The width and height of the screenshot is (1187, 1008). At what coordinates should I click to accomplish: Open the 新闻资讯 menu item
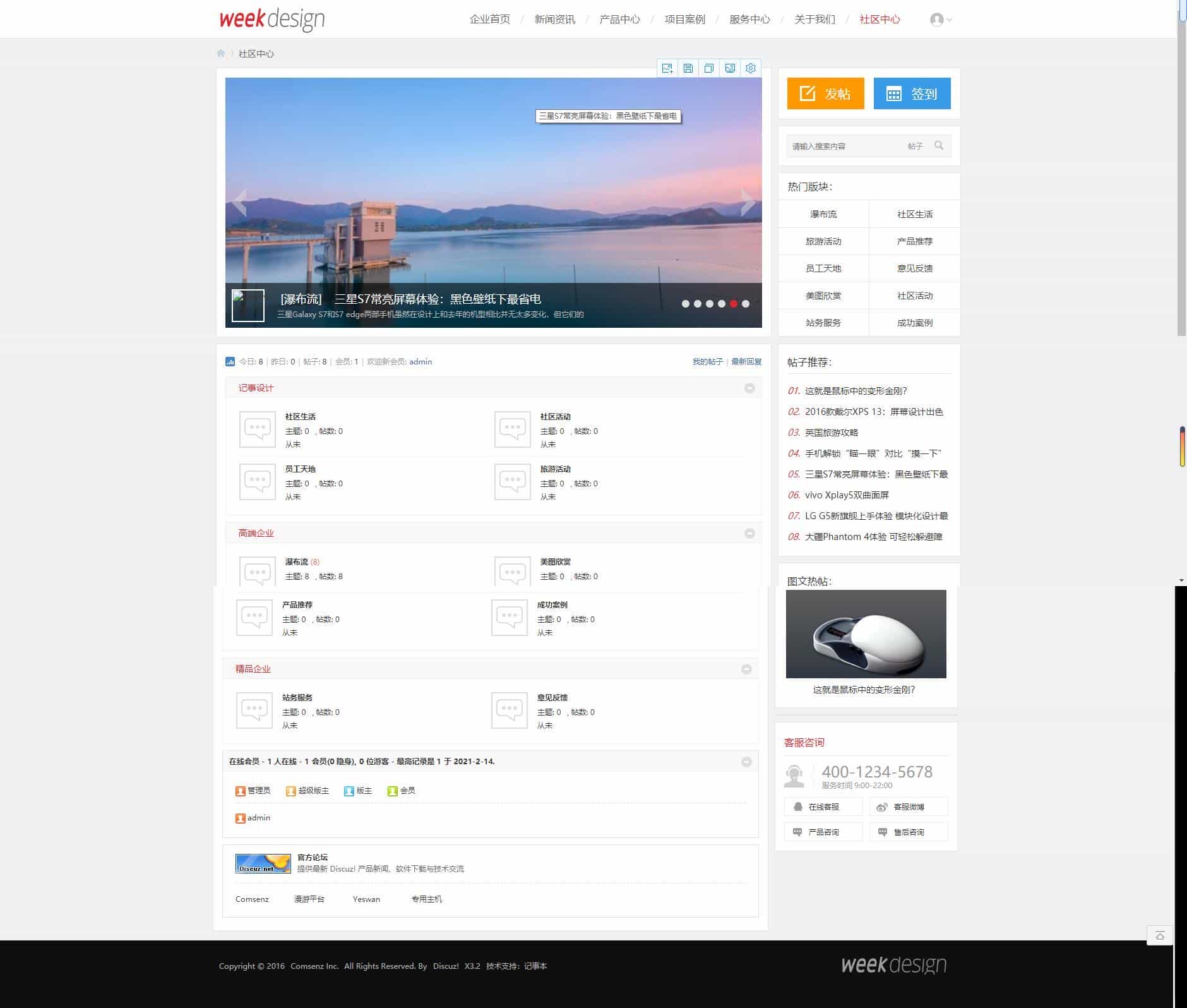point(554,19)
